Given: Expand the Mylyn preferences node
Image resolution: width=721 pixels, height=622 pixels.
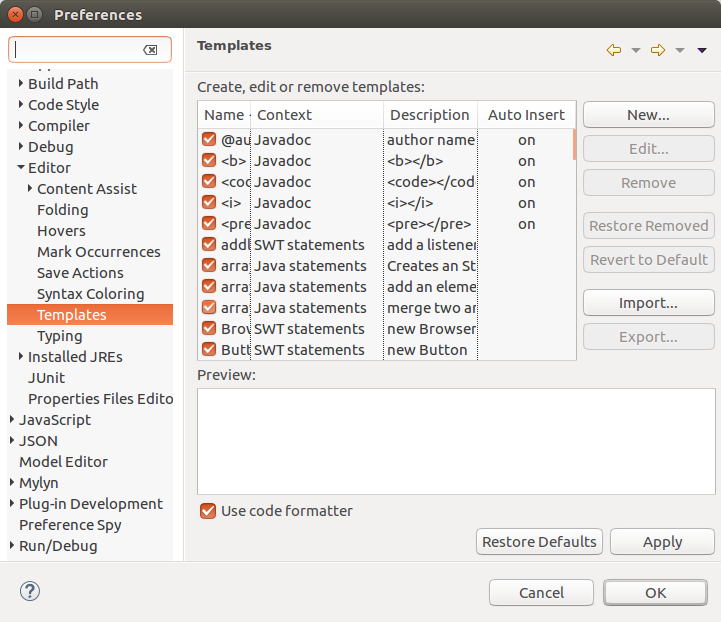Looking at the screenshot, I should click(12, 482).
